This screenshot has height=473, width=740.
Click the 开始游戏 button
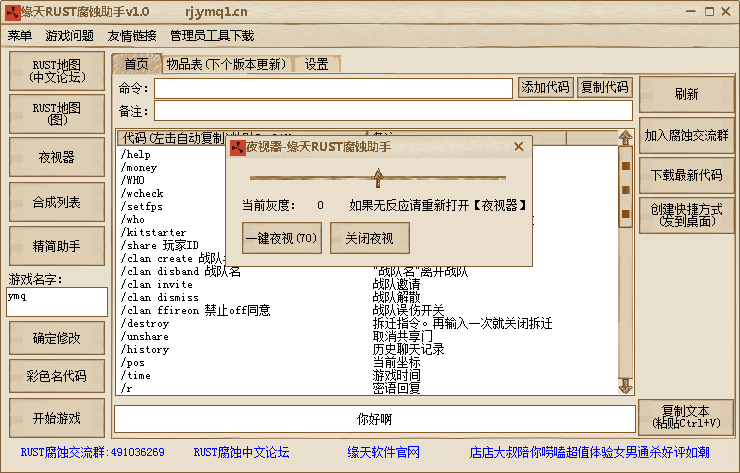tap(57, 418)
